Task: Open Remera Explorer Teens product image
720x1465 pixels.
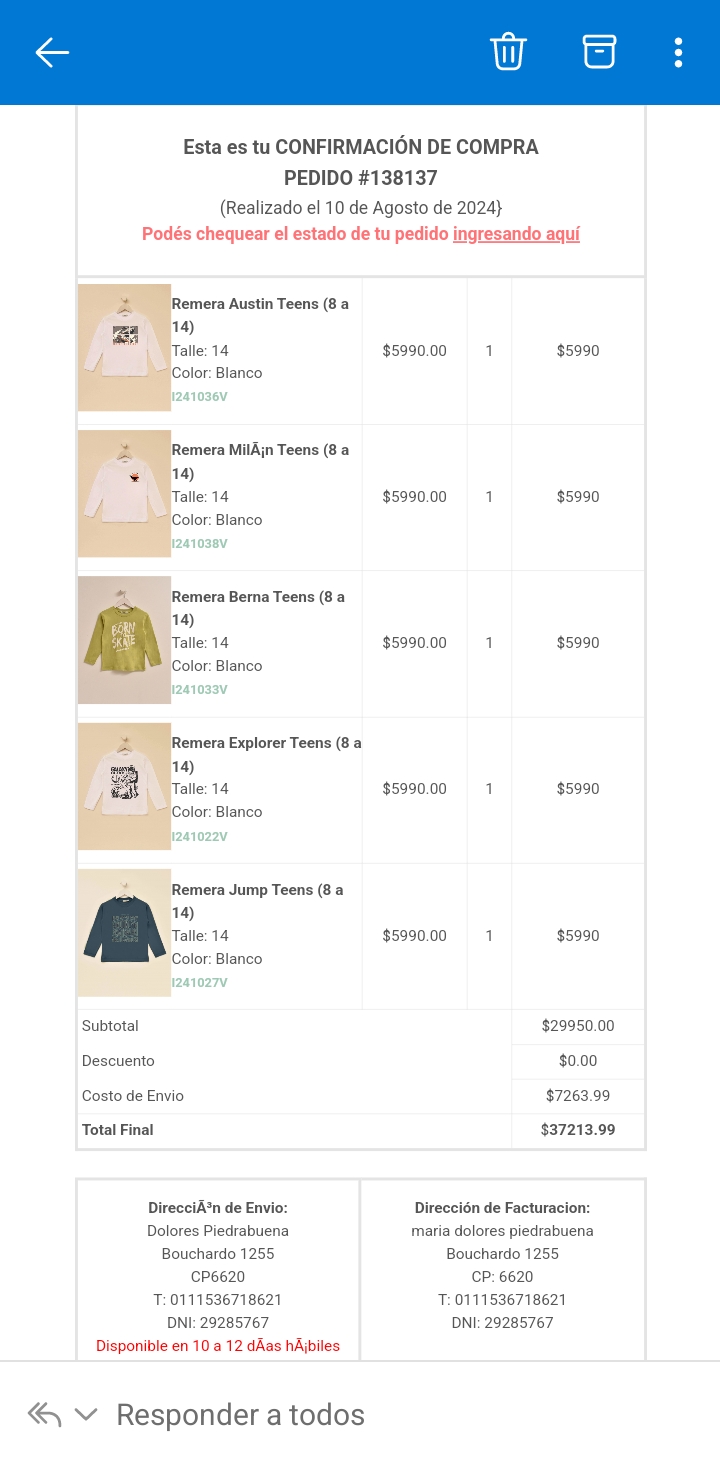Action: pyautogui.click(x=124, y=787)
